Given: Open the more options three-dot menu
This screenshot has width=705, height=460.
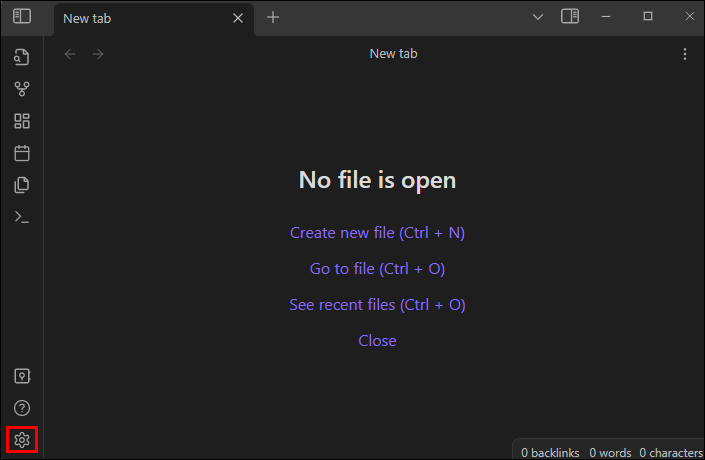Looking at the screenshot, I should point(685,54).
